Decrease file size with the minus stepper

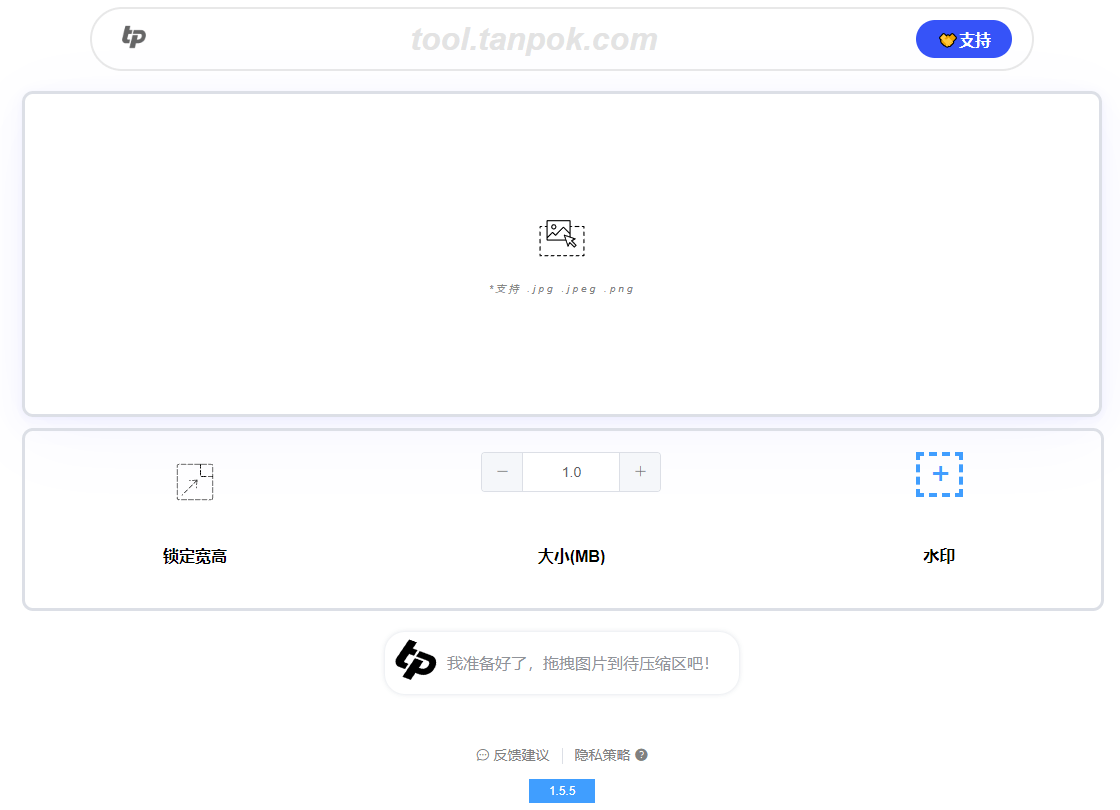(502, 471)
